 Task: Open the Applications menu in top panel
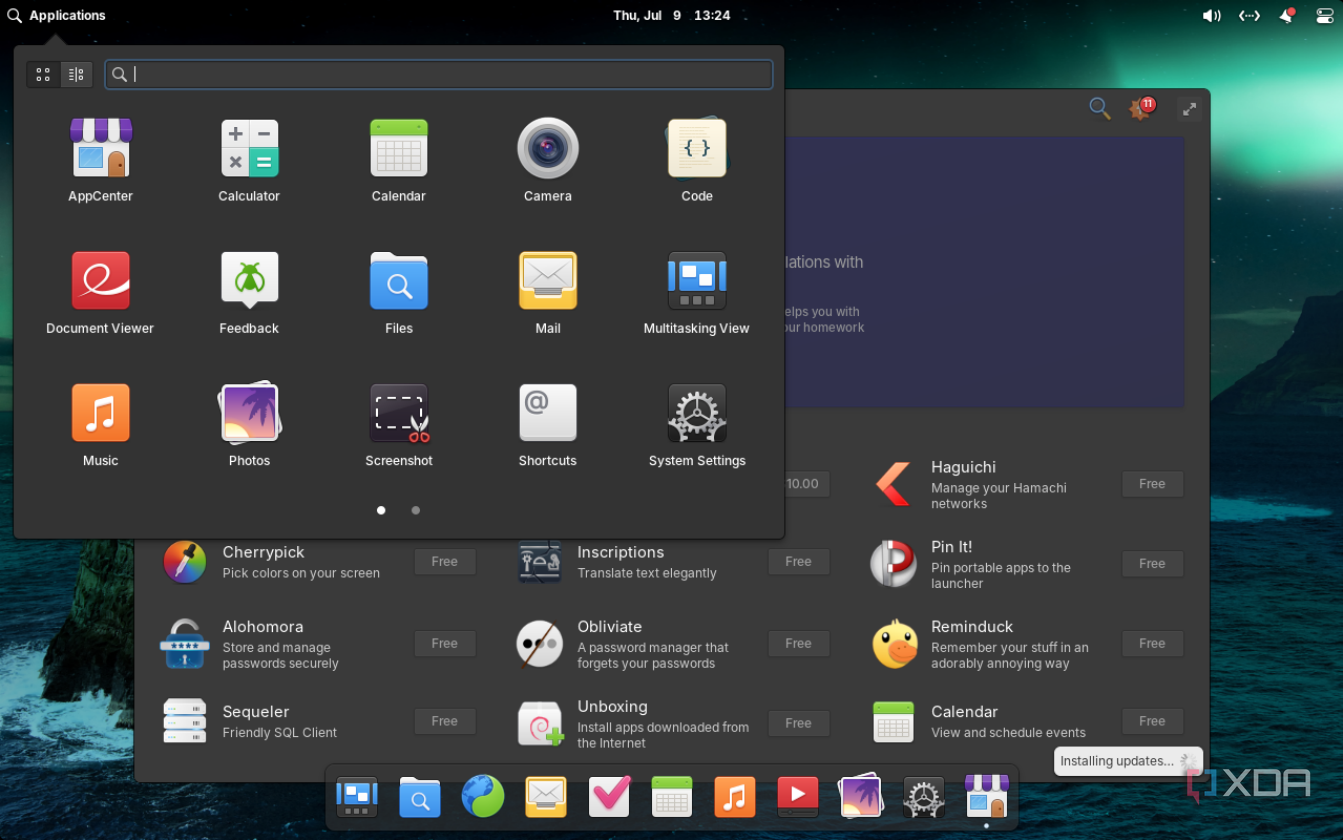click(x=56, y=15)
